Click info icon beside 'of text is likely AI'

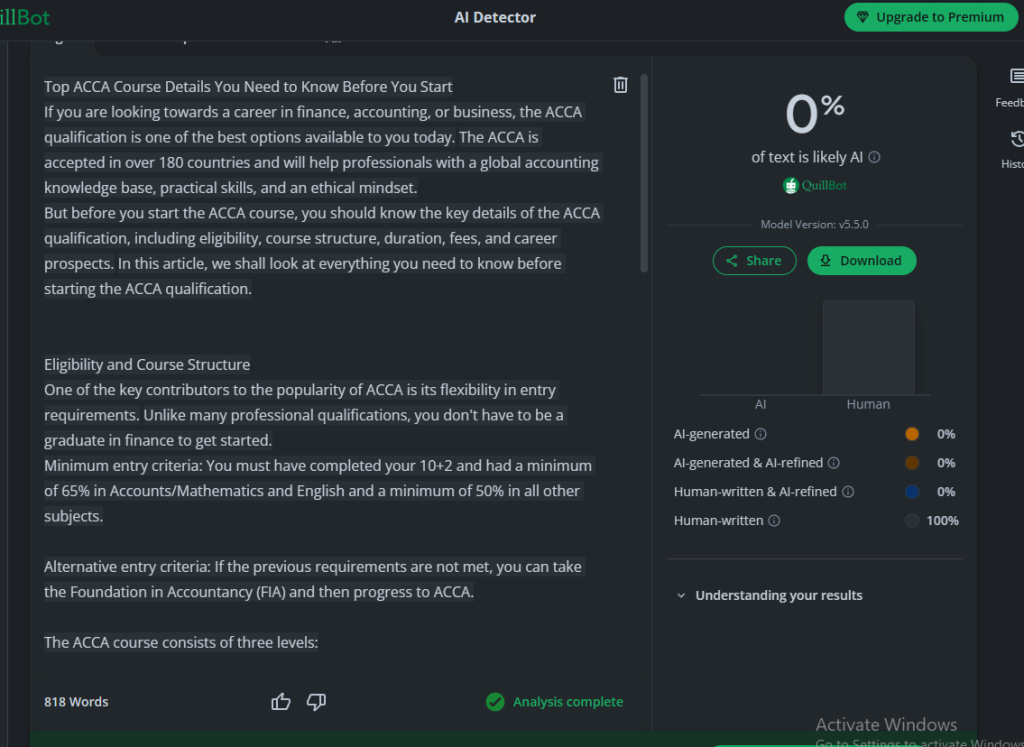874,158
